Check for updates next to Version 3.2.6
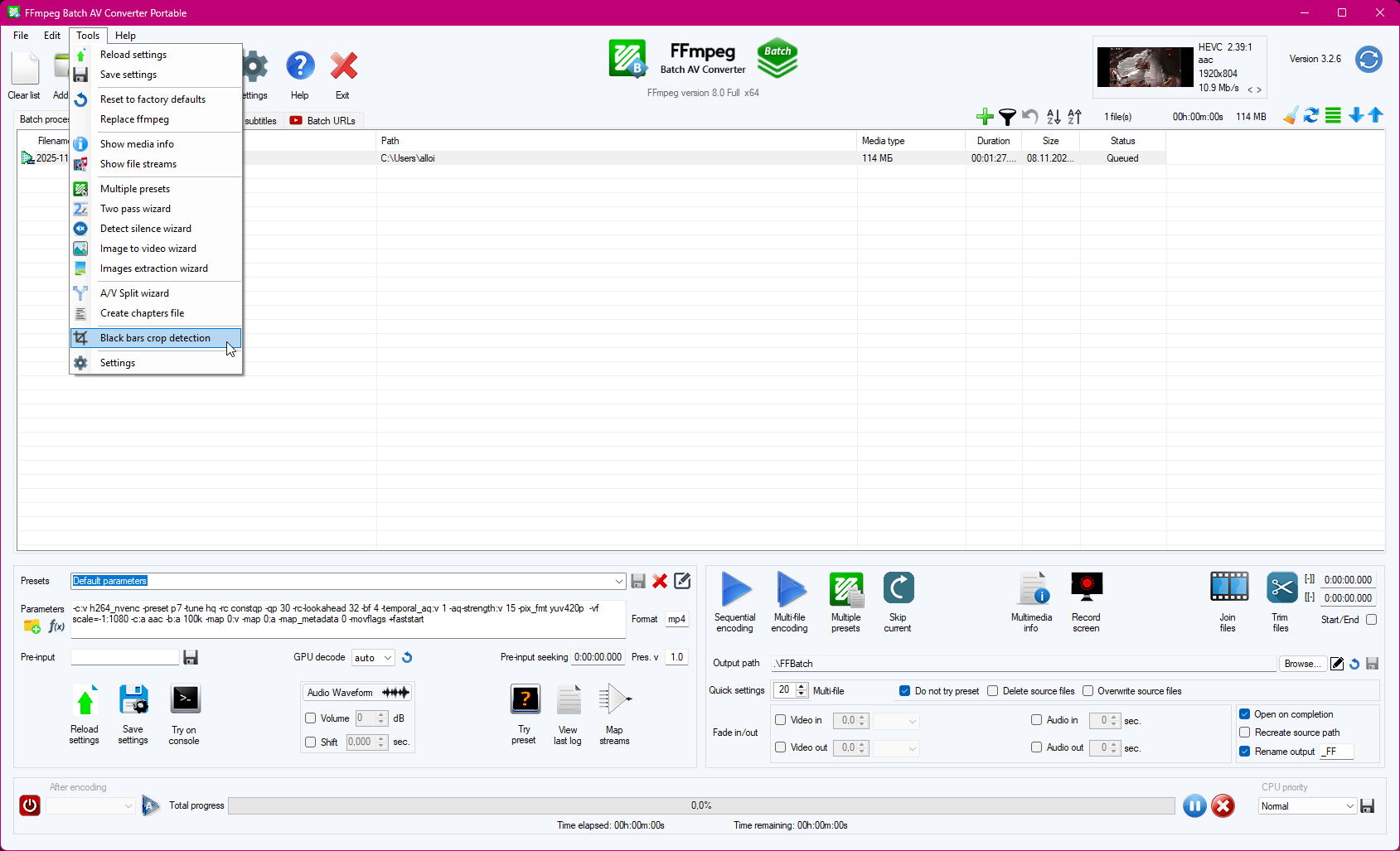 (x=1369, y=60)
